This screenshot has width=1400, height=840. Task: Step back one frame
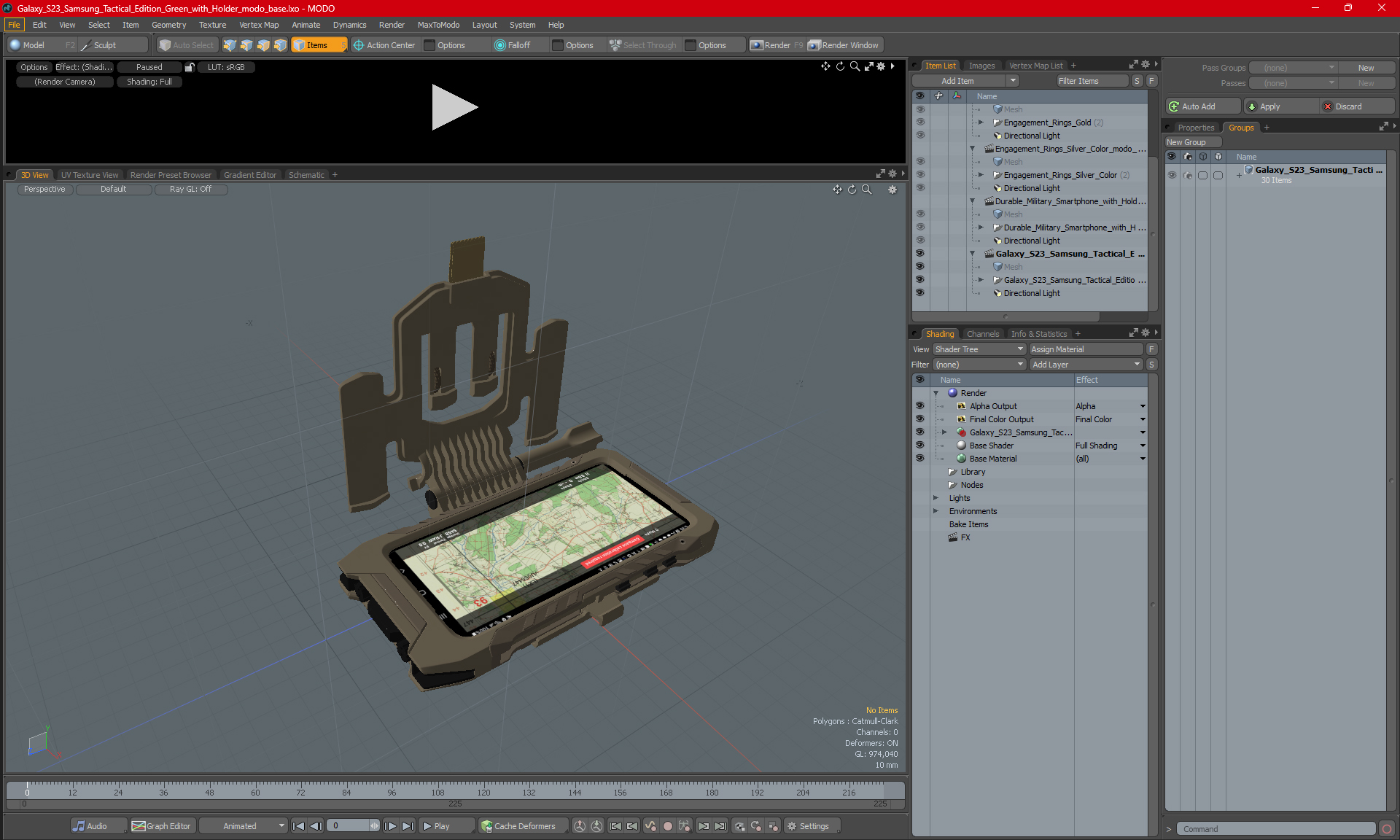point(316,826)
